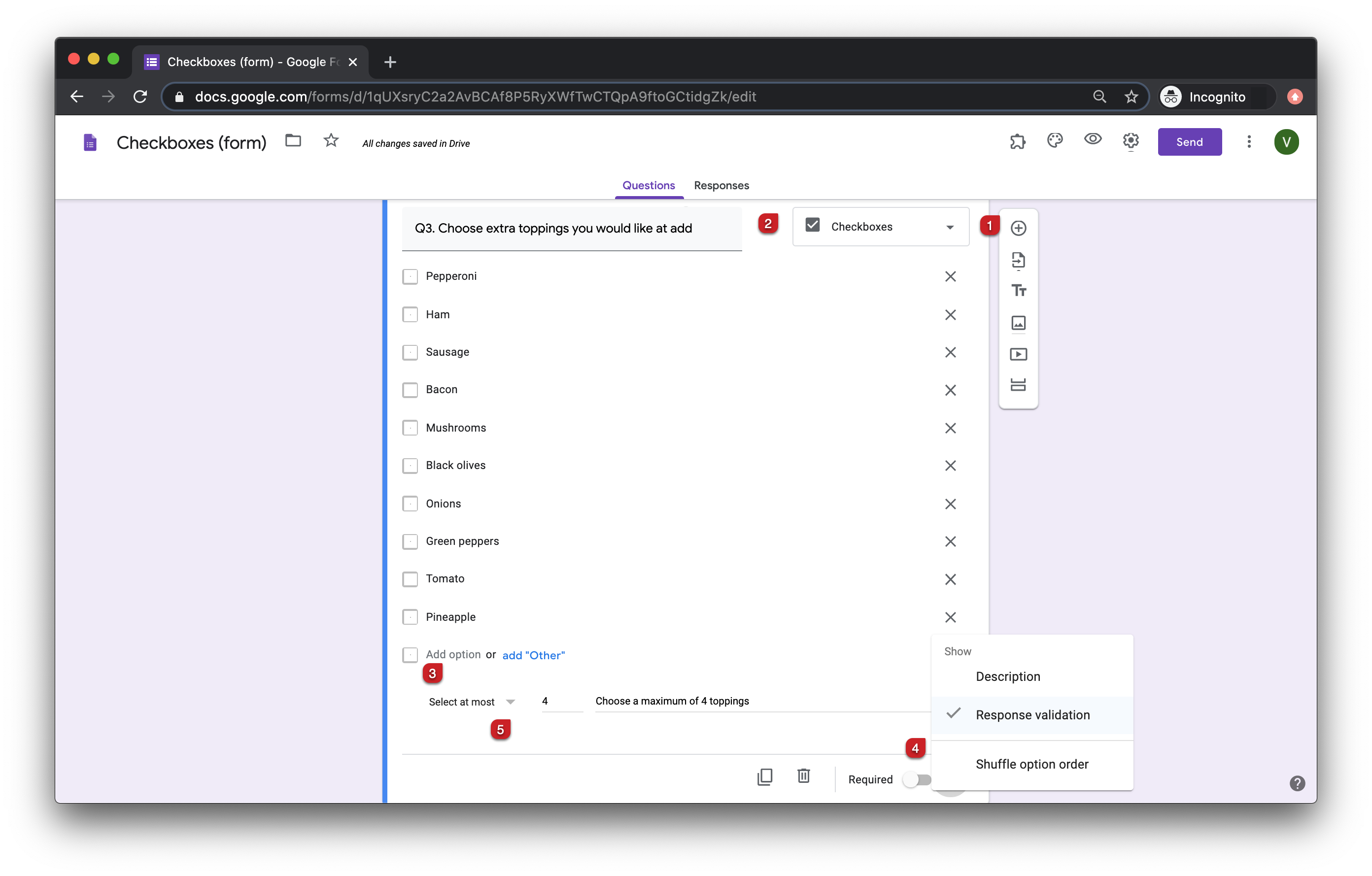The width and height of the screenshot is (1372, 876).
Task: Click the add question icon
Action: (1018, 227)
